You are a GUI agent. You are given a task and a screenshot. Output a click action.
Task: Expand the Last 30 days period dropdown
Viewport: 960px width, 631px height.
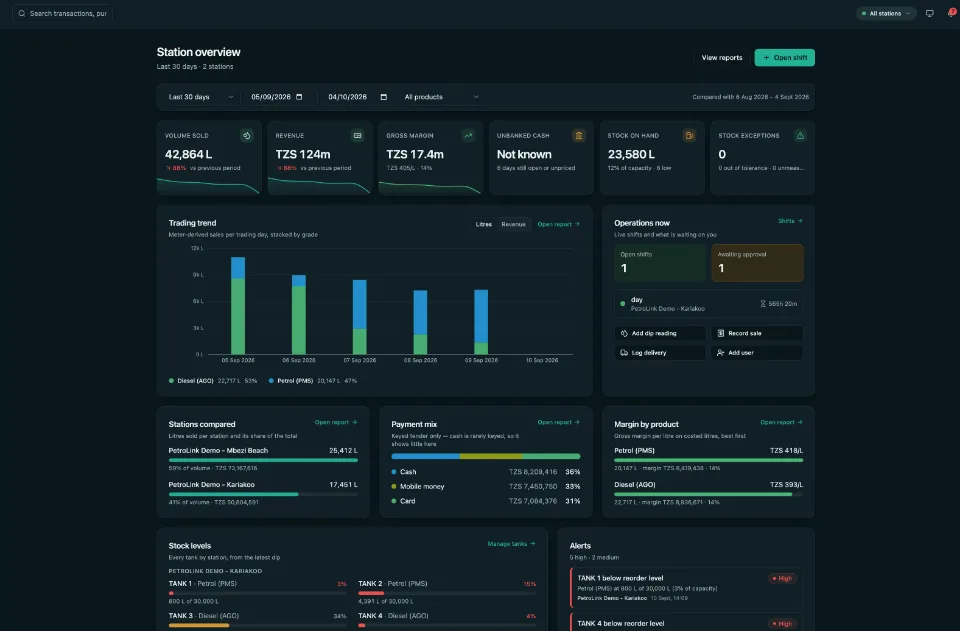pyautogui.click(x=200, y=97)
